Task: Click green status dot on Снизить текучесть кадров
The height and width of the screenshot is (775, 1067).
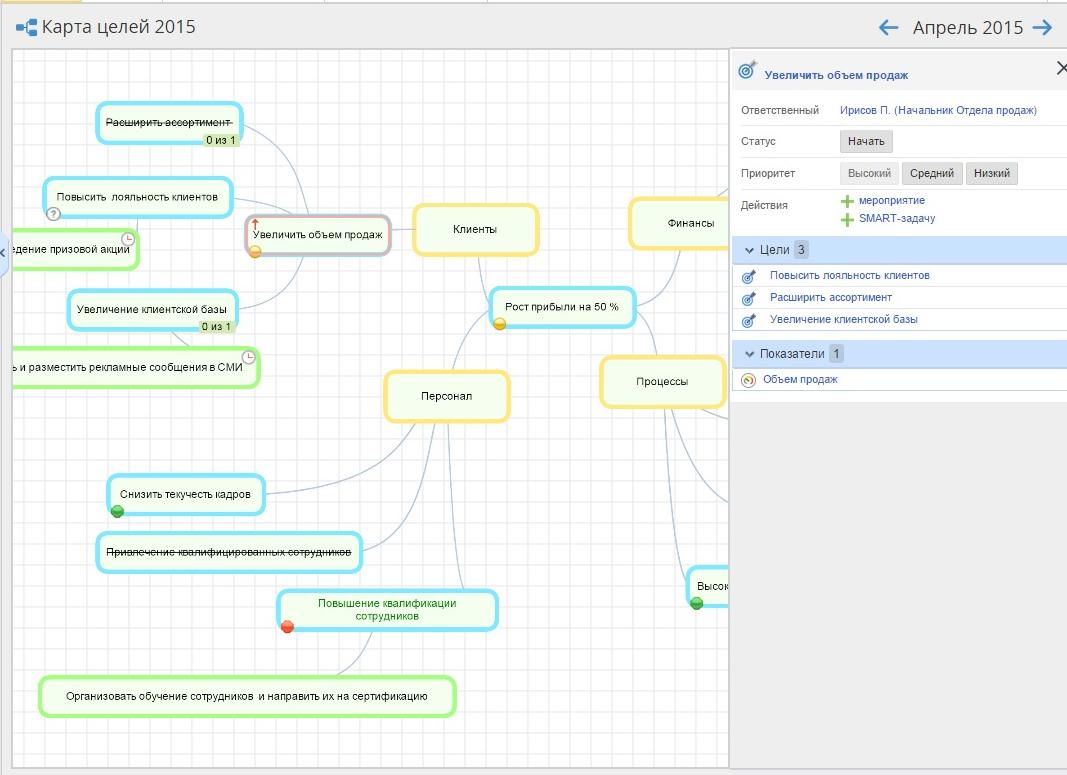Action: (x=117, y=511)
